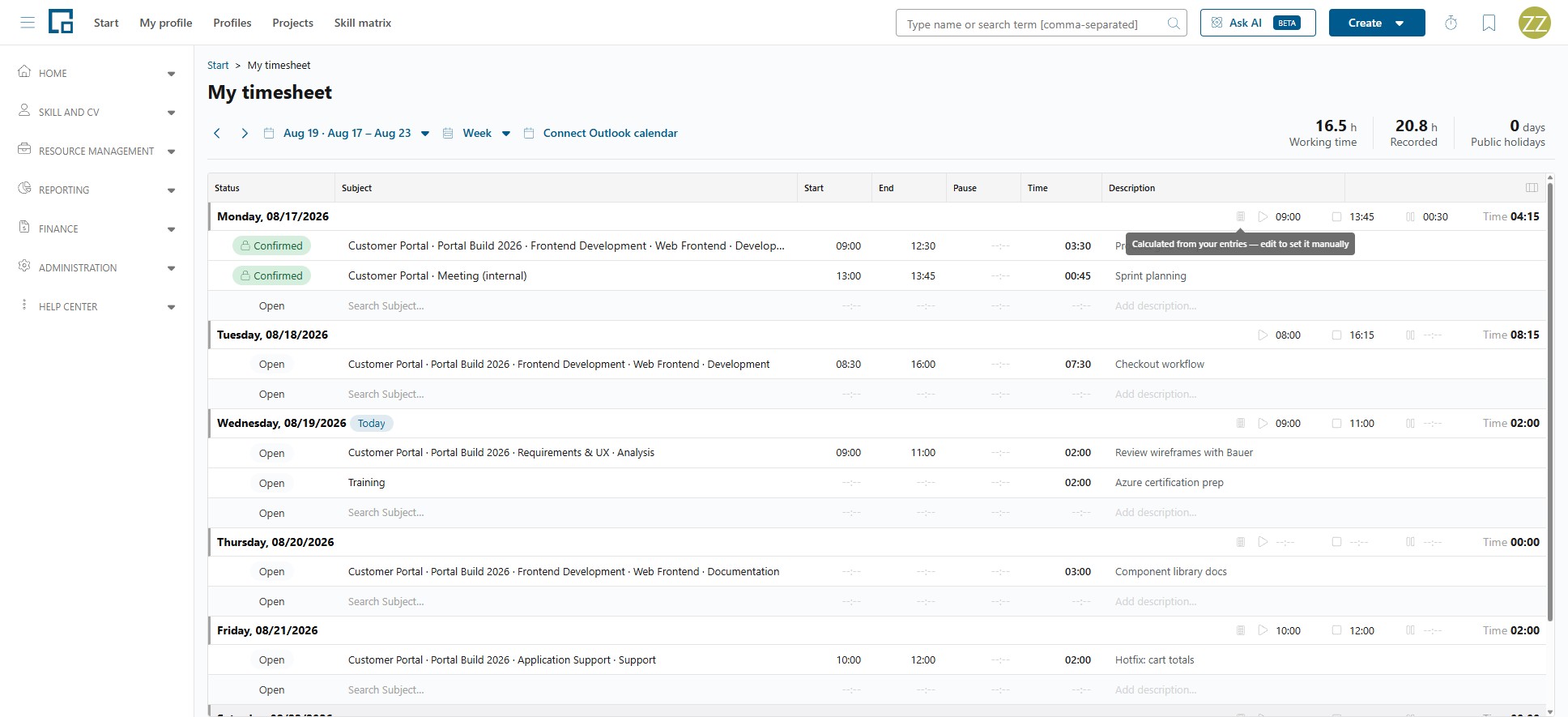Click the application logo in header
1568x717 pixels.
(61, 22)
